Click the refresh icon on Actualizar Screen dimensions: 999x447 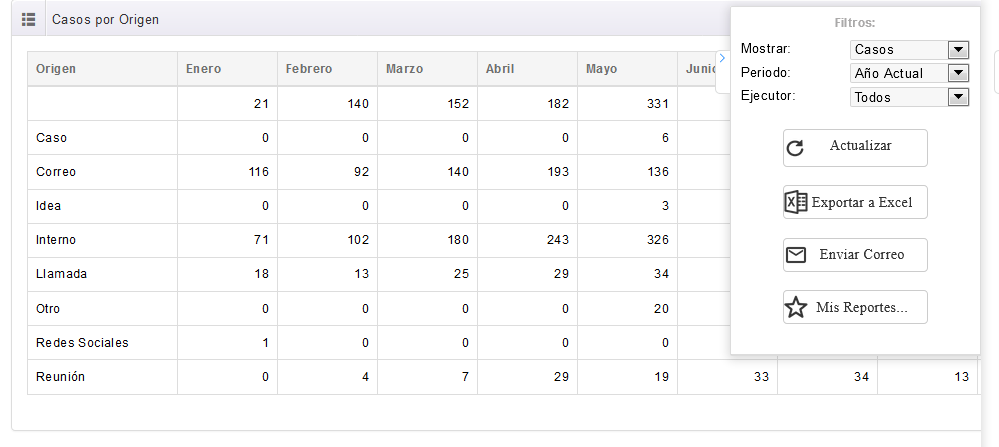click(x=795, y=148)
